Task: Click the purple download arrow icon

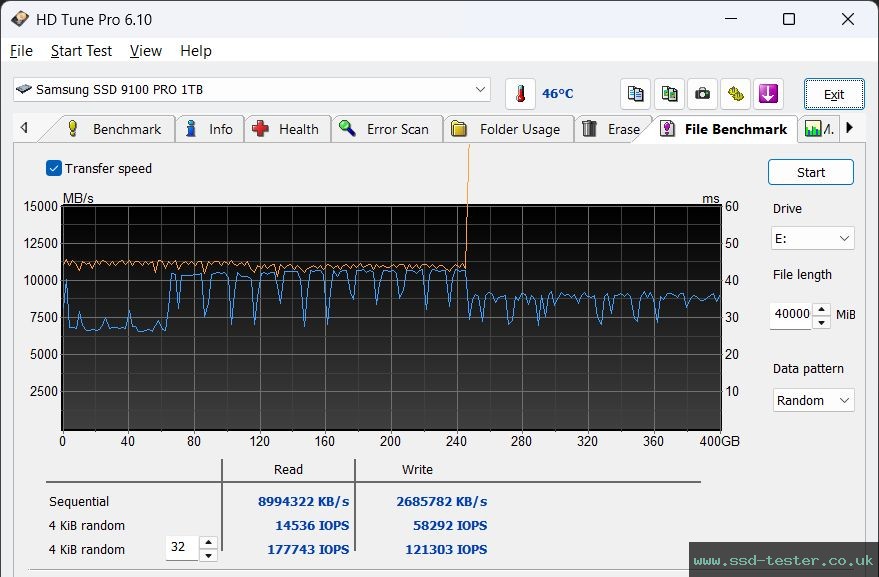Action: pos(768,93)
